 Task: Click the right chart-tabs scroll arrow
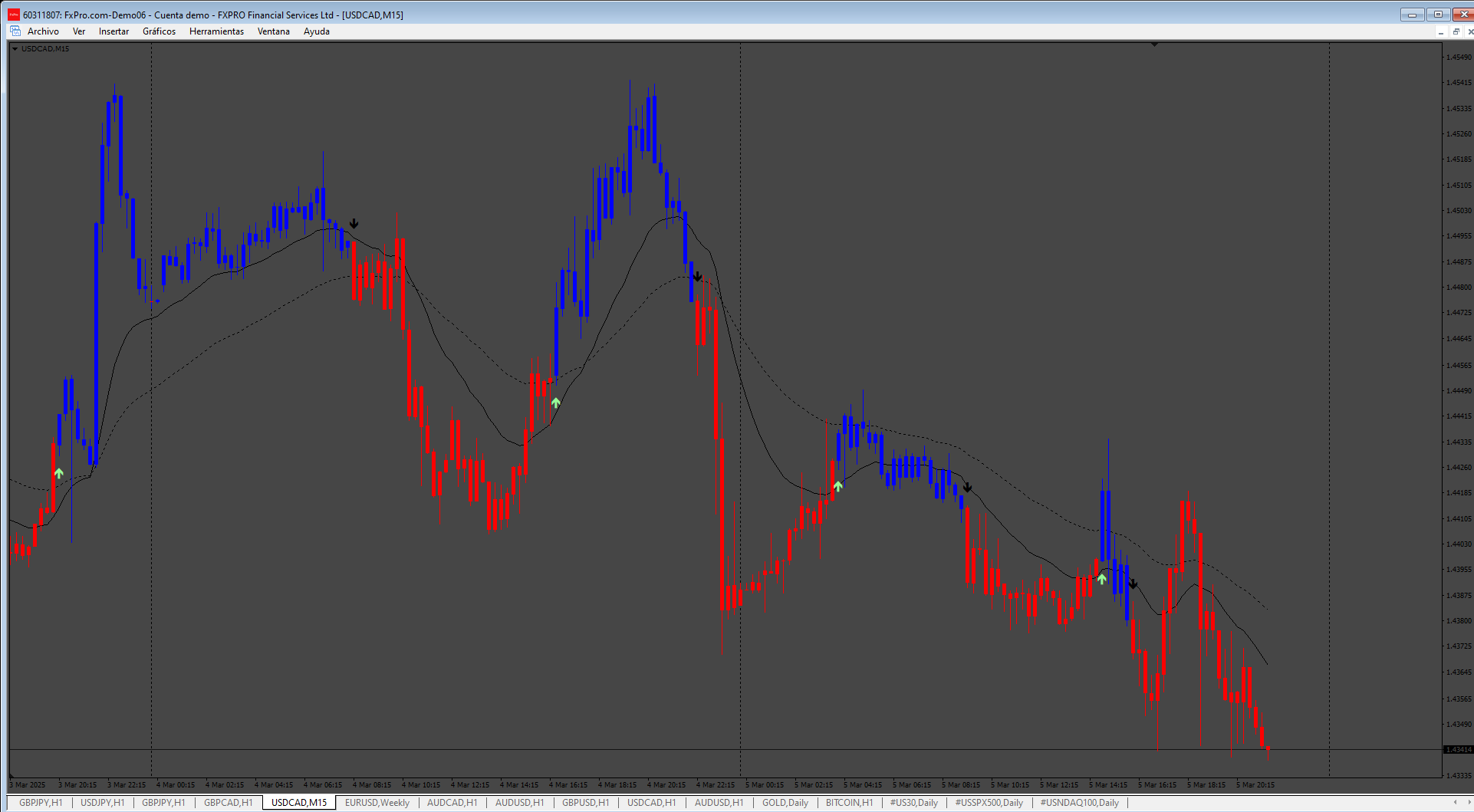1469,803
